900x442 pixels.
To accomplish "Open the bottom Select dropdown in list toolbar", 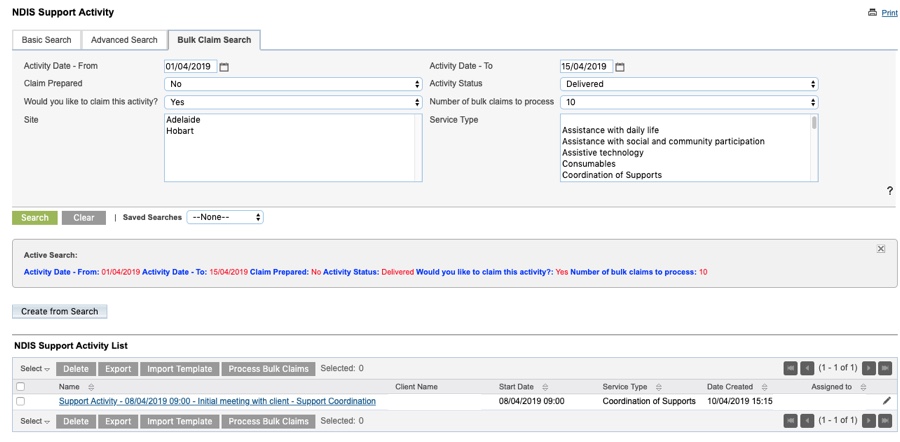I will [35, 421].
